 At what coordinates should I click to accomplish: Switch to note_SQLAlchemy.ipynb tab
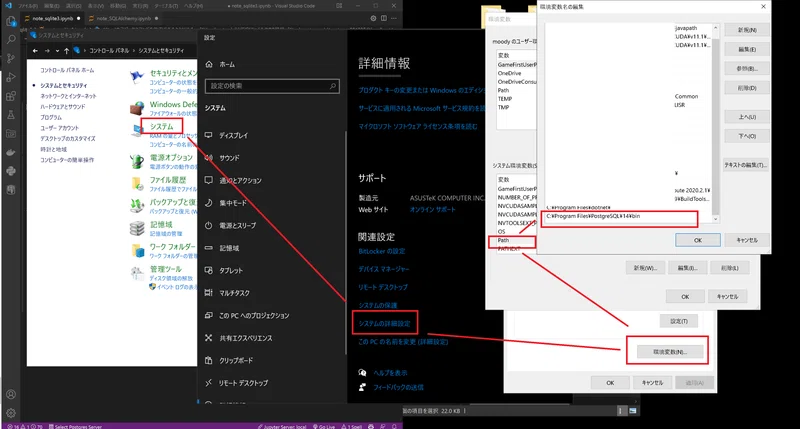[123, 18]
